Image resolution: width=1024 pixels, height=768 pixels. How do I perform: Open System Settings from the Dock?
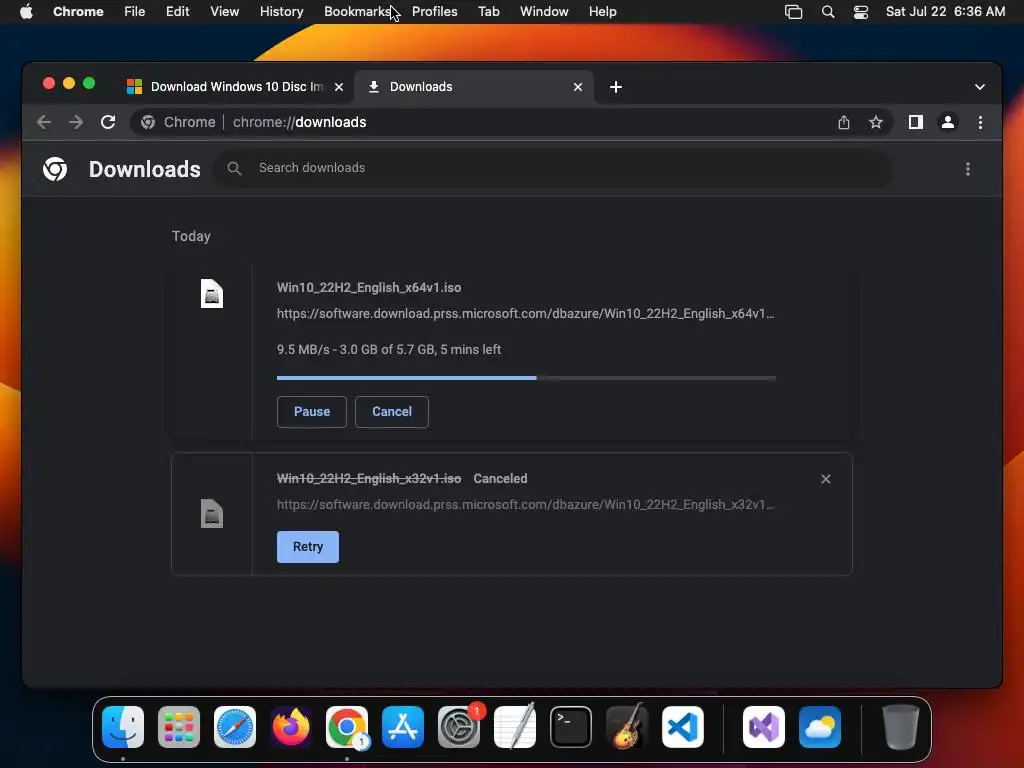[459, 727]
